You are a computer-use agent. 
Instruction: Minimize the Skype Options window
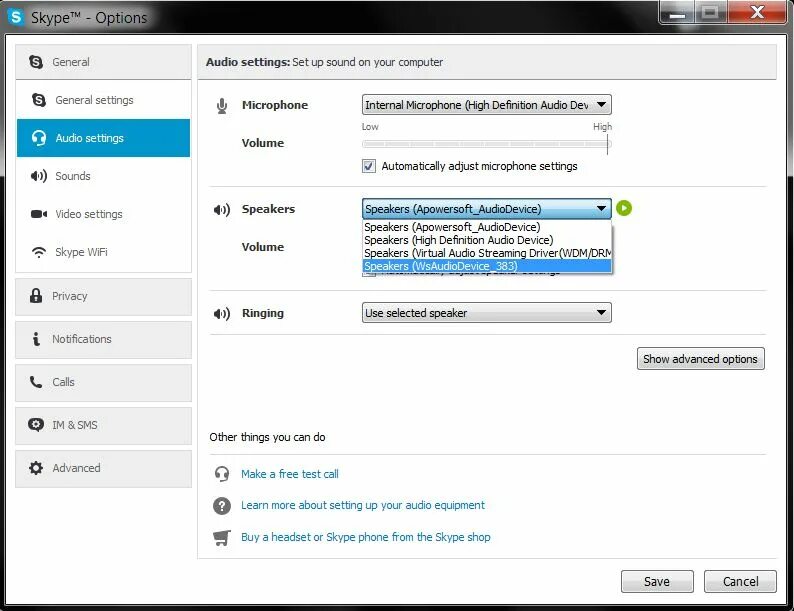click(x=677, y=13)
